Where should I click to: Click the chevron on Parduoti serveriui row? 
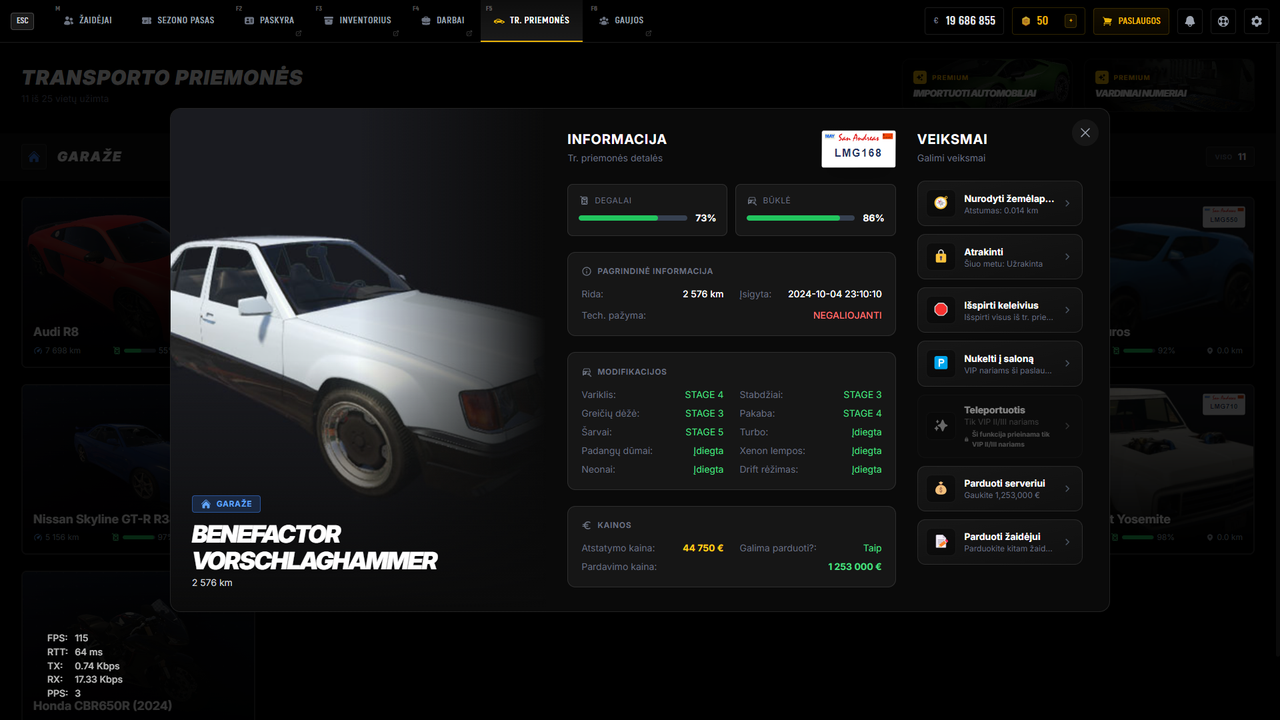point(1067,489)
